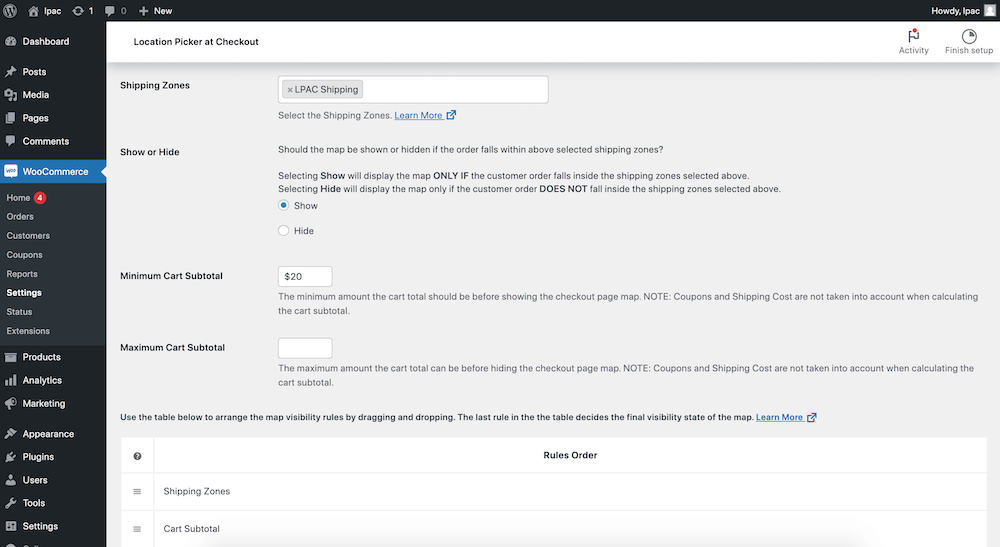Open the lpac site home icon
The image size is (1000, 547).
click(x=34, y=11)
